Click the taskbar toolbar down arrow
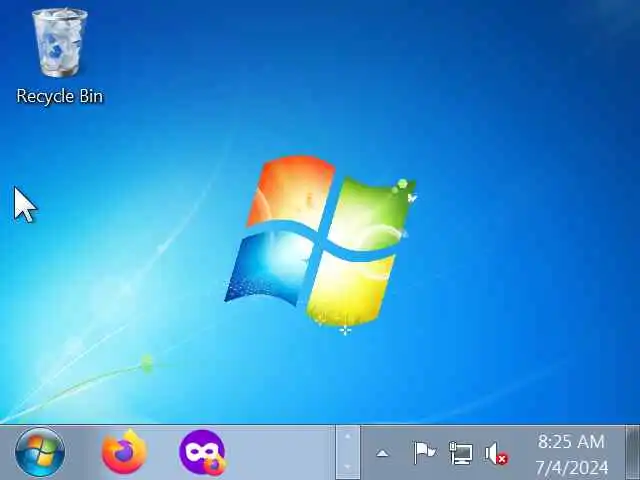Viewport: 640px width, 480px height. [x=348, y=466]
